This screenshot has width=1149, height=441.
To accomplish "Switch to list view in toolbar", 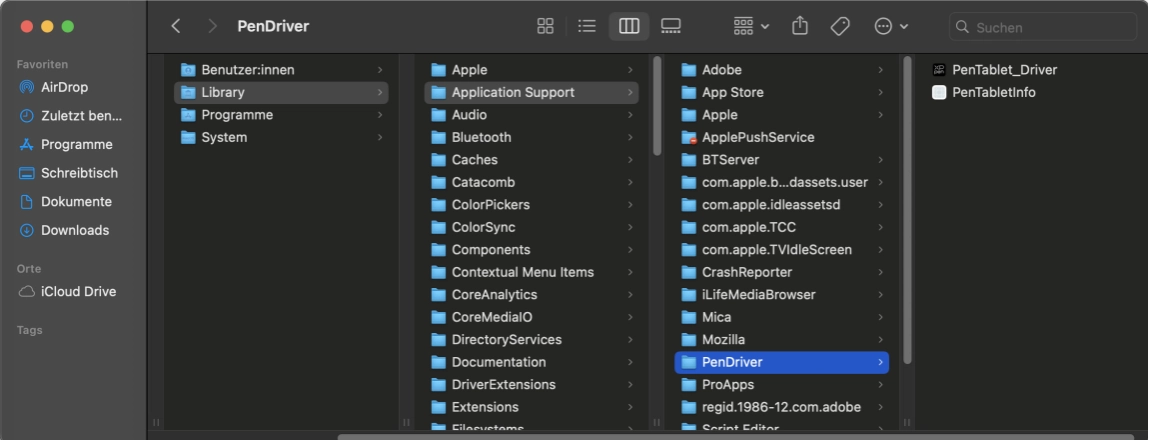I will click(x=587, y=27).
